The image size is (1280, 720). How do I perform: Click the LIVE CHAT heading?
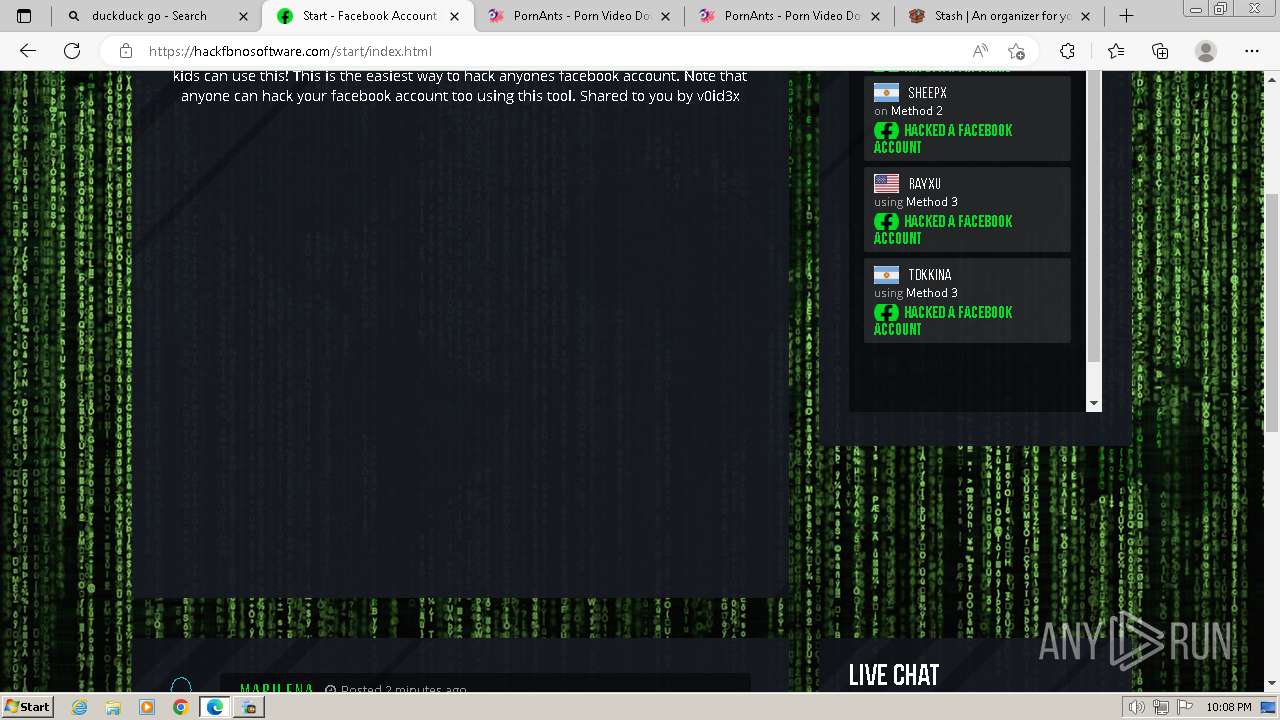click(x=894, y=676)
